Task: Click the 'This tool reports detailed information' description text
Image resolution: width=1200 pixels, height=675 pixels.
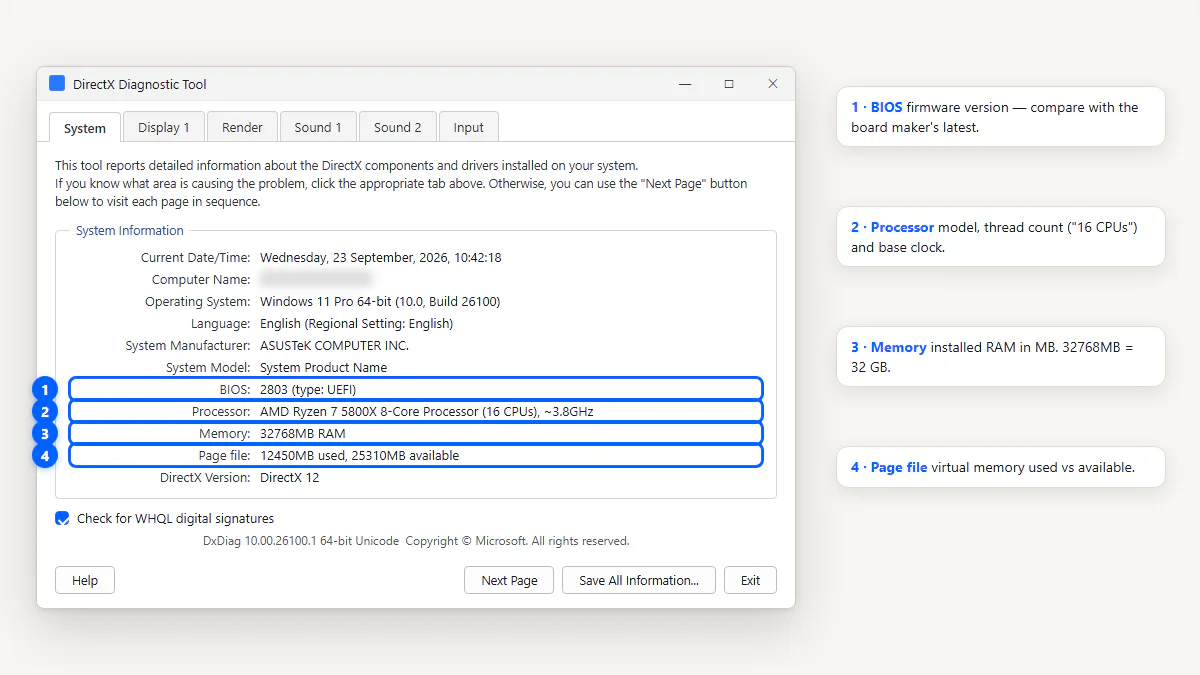Action: (346, 165)
